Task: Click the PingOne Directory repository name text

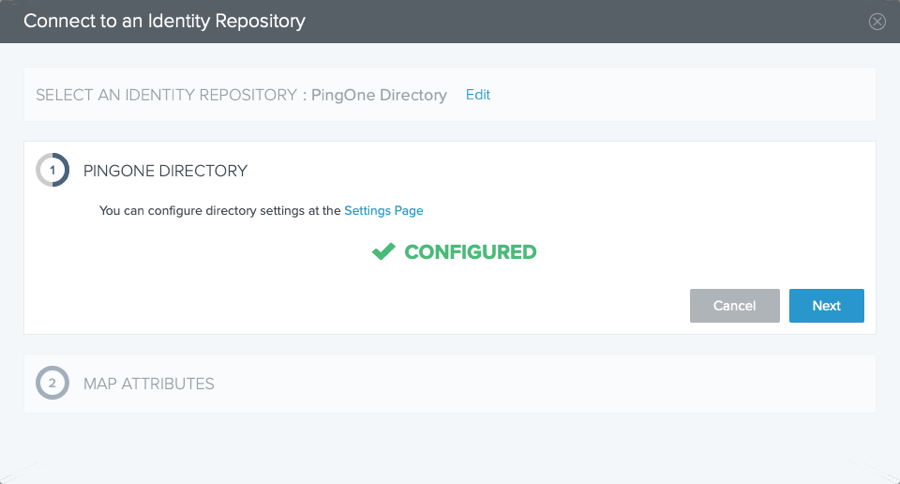Action: [x=379, y=95]
